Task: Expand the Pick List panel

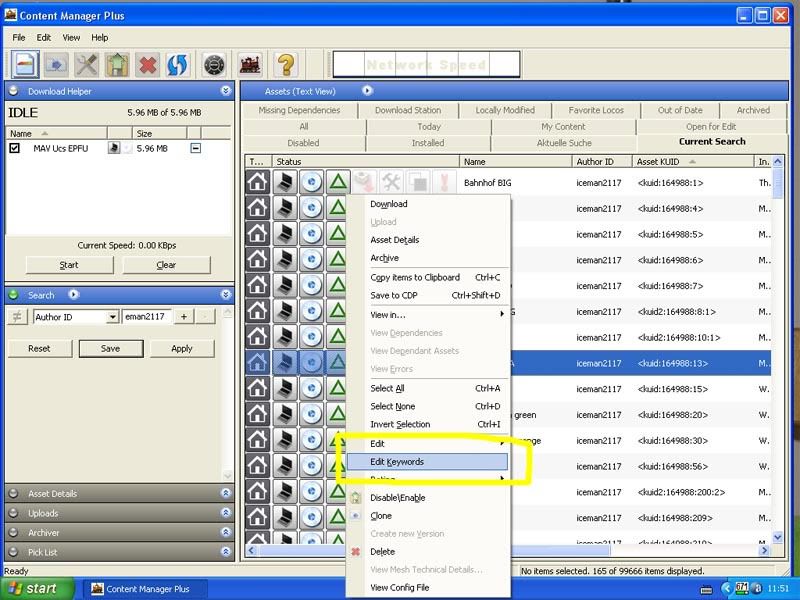Action: click(119, 552)
